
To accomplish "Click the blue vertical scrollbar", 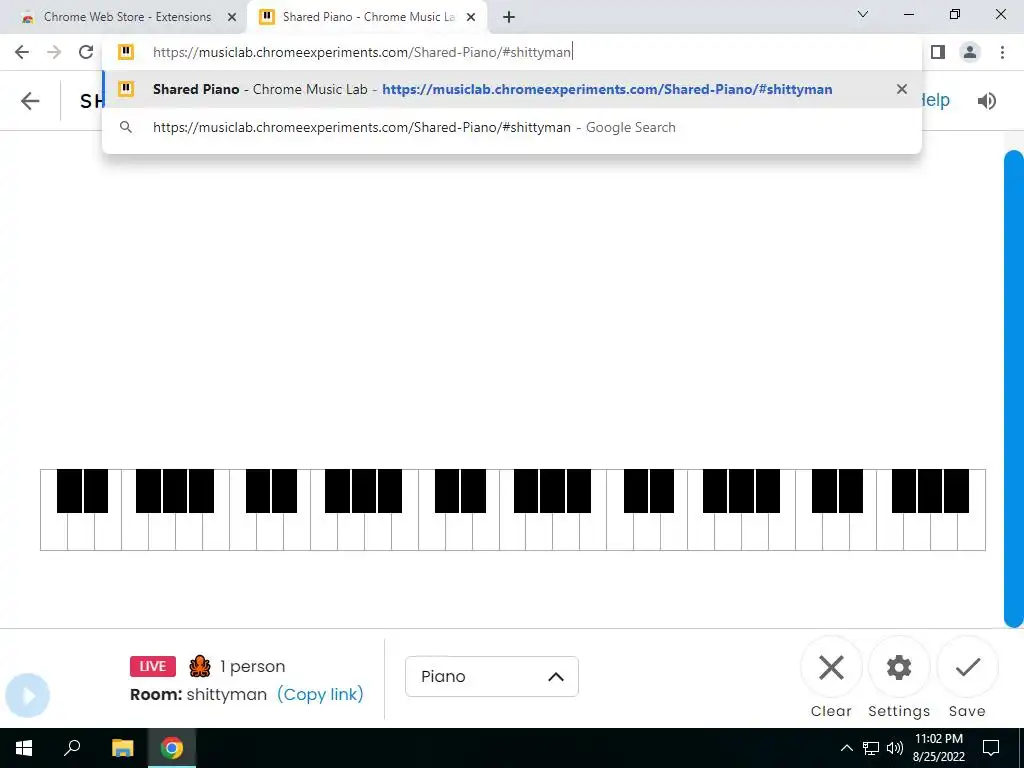I will [x=1014, y=389].
